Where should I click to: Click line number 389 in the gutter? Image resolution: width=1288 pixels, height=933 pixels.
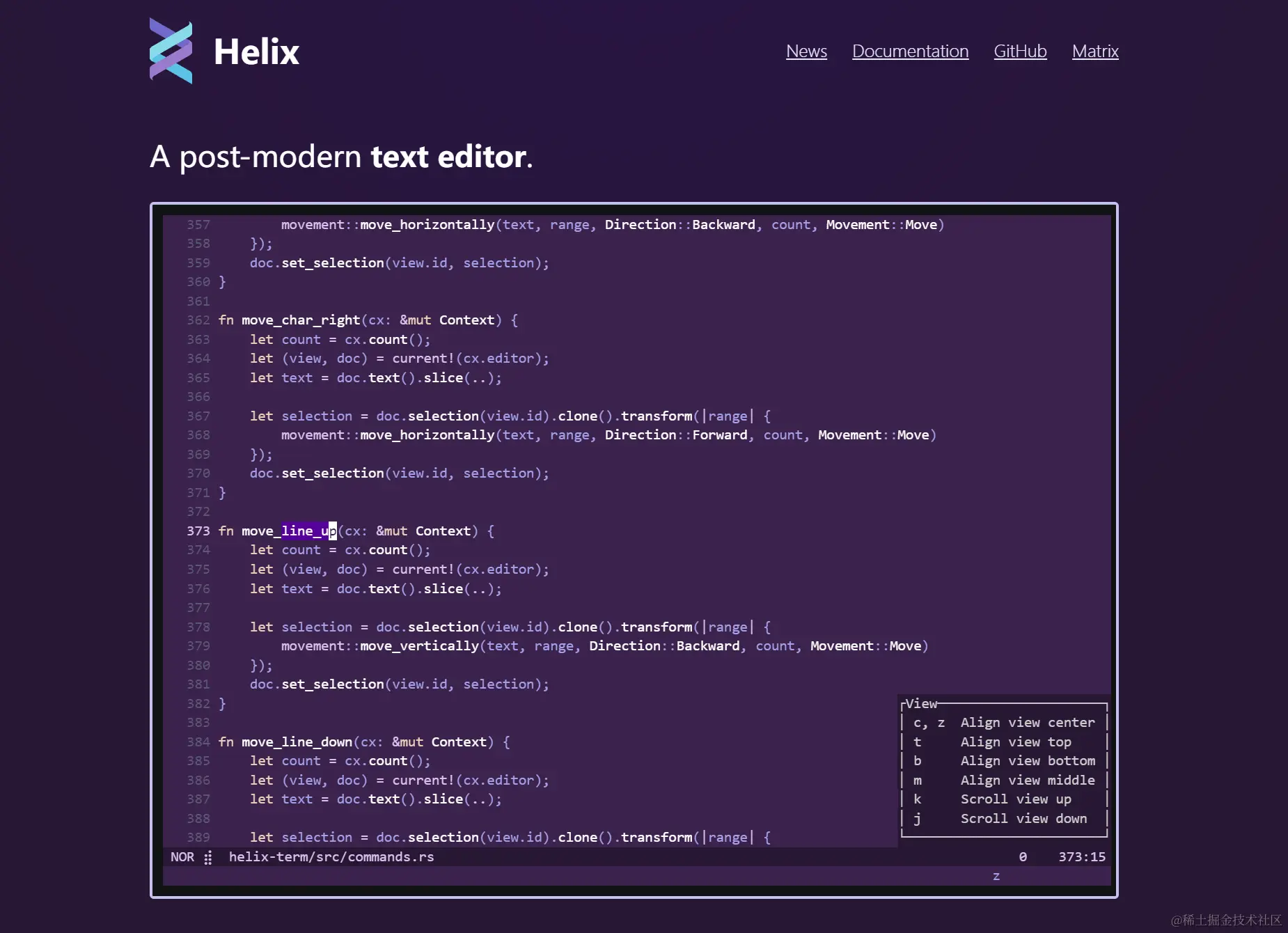click(x=198, y=838)
